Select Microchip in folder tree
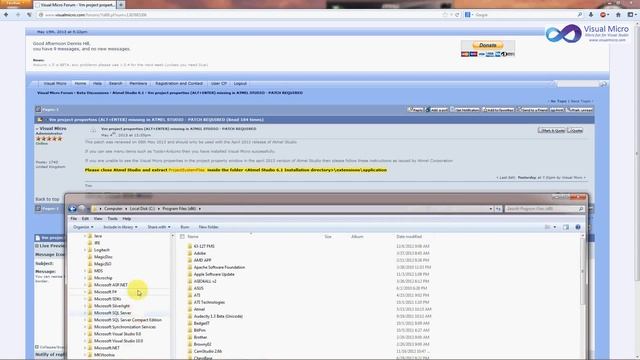This screenshot has width=640, height=360. tap(103, 278)
